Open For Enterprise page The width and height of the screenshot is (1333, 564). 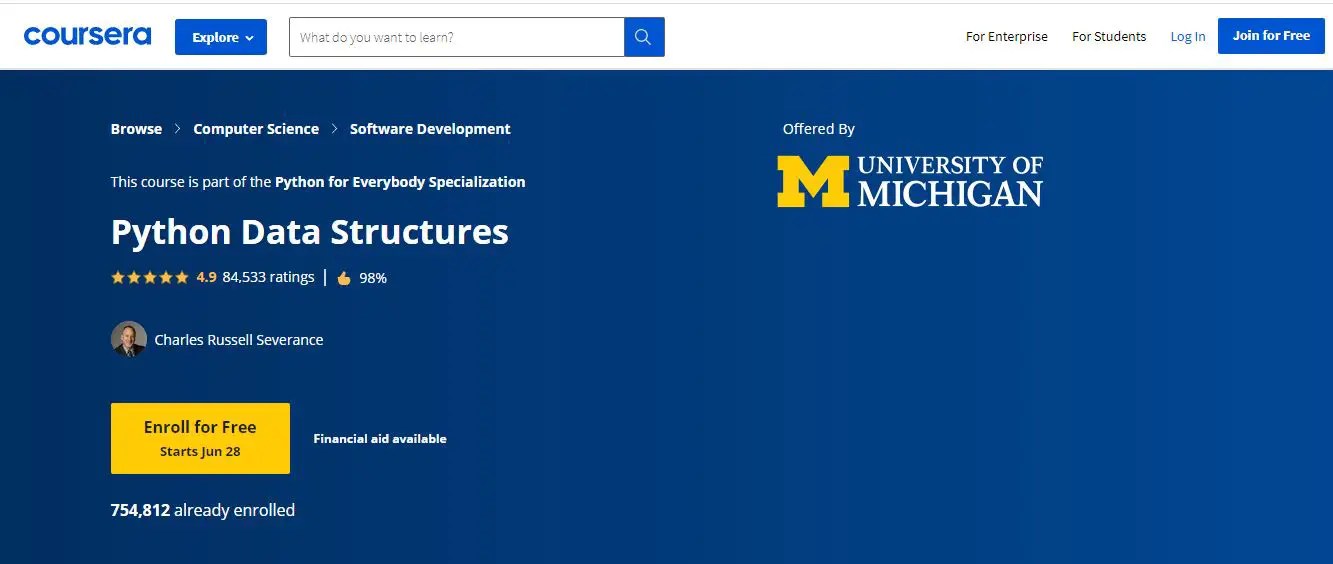click(1007, 36)
